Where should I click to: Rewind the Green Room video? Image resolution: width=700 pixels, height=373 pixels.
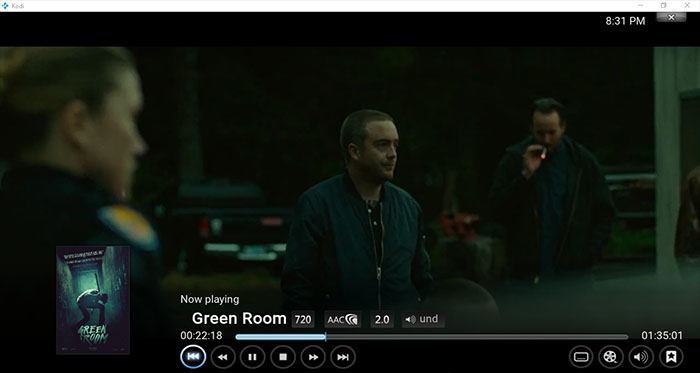tap(223, 357)
